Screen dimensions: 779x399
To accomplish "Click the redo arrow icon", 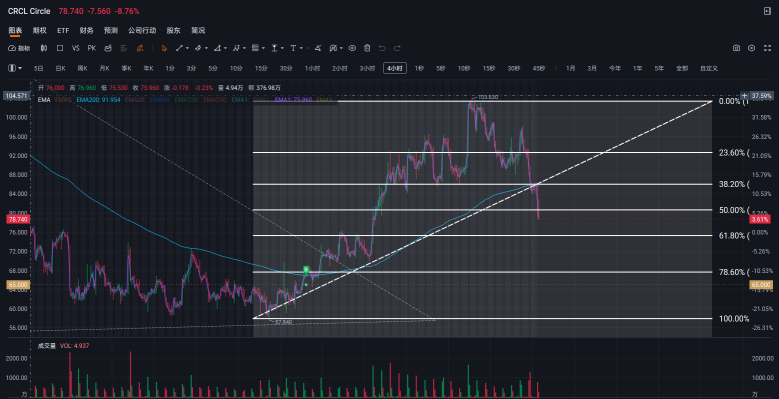I will tap(397, 48).
